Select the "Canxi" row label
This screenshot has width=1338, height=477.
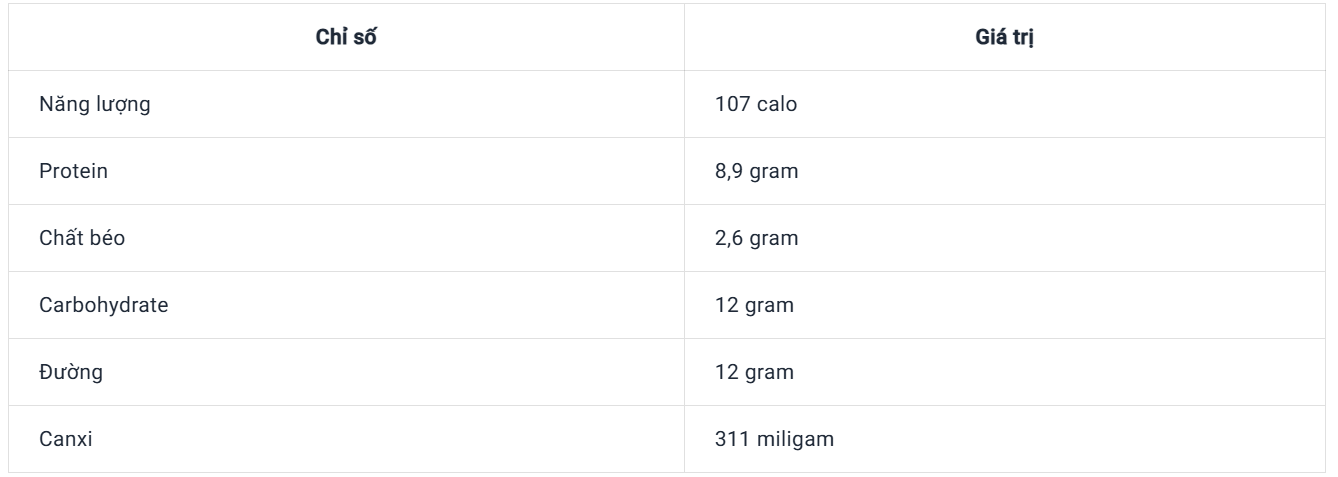(66, 439)
